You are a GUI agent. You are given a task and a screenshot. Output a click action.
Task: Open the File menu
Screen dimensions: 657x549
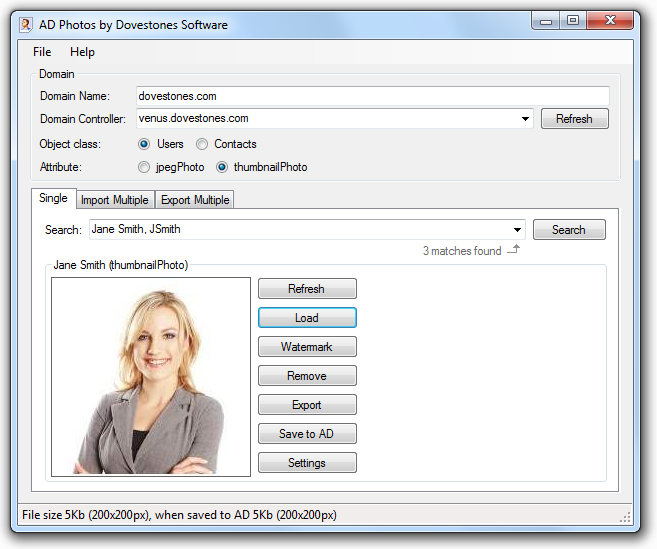pos(42,52)
